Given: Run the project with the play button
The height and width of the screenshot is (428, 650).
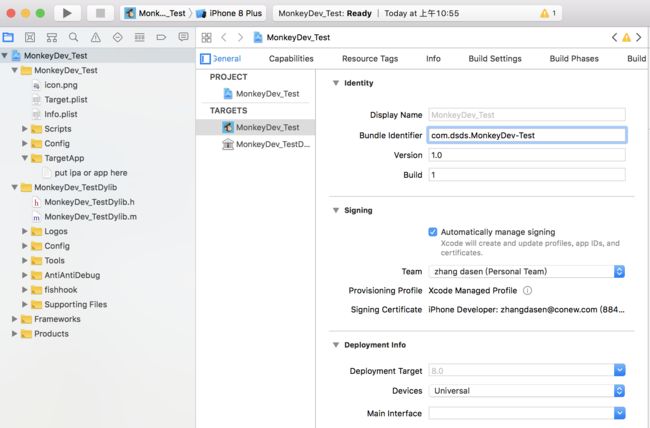Looking at the screenshot, I should [67, 13].
